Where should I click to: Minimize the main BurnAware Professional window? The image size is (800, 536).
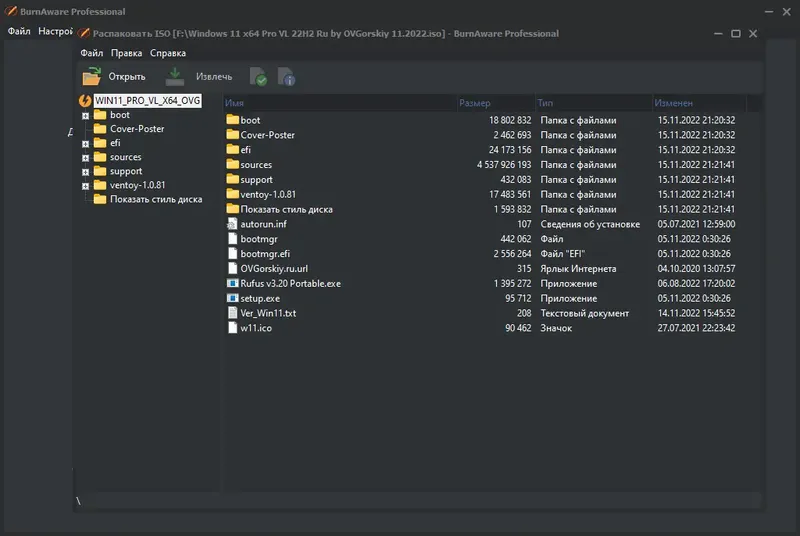769,11
